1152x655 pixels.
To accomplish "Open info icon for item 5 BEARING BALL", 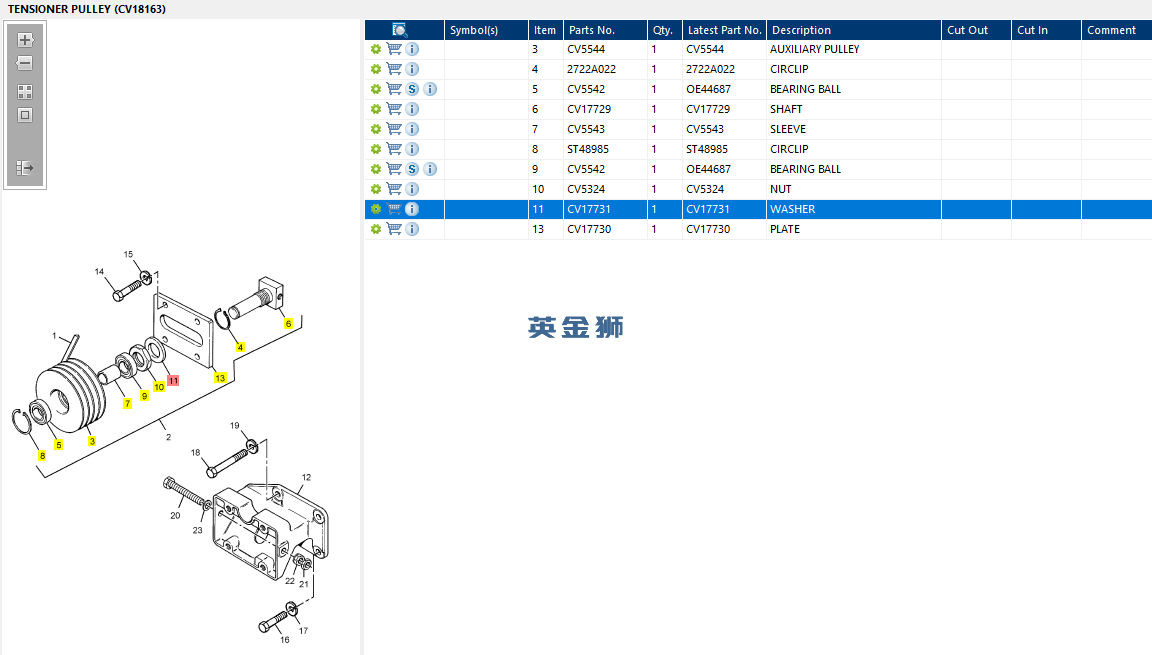I will tap(431, 89).
